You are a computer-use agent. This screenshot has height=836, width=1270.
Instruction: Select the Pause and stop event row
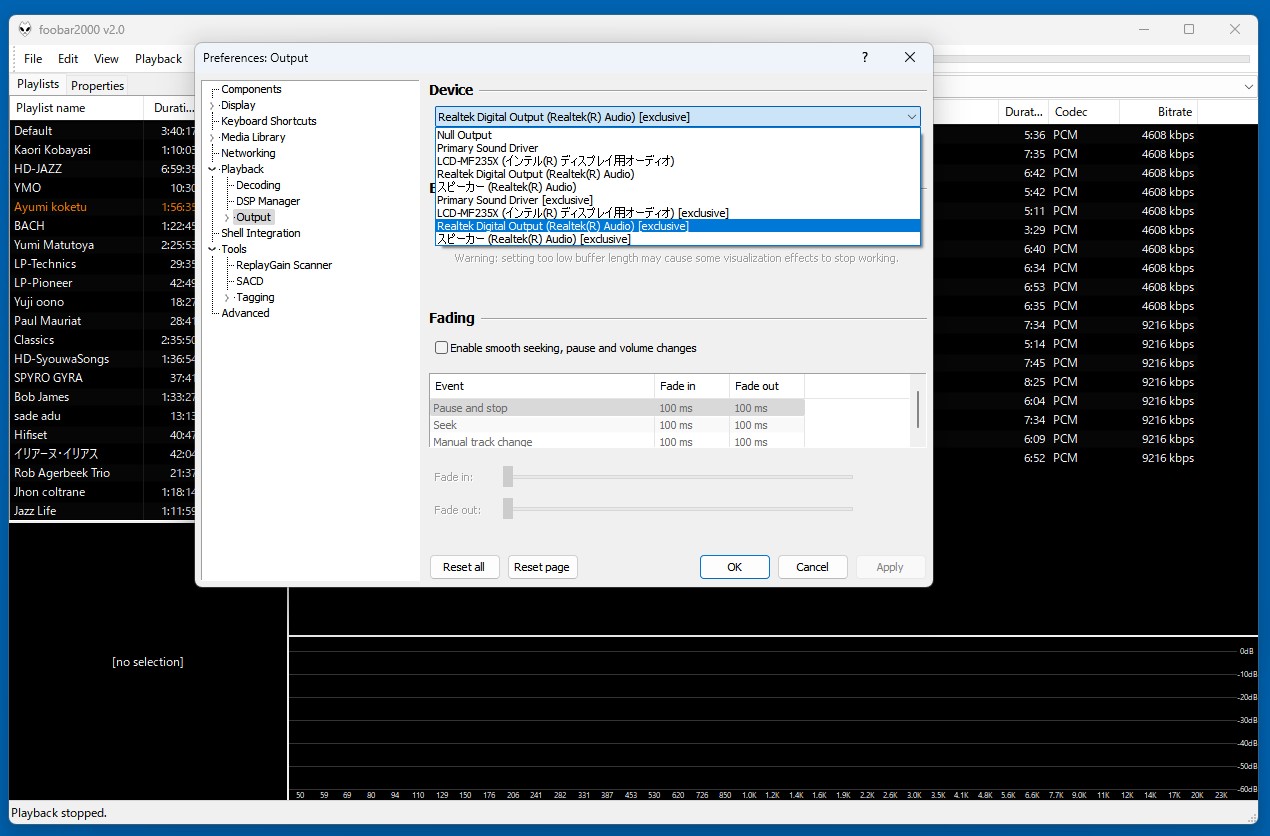(617, 408)
